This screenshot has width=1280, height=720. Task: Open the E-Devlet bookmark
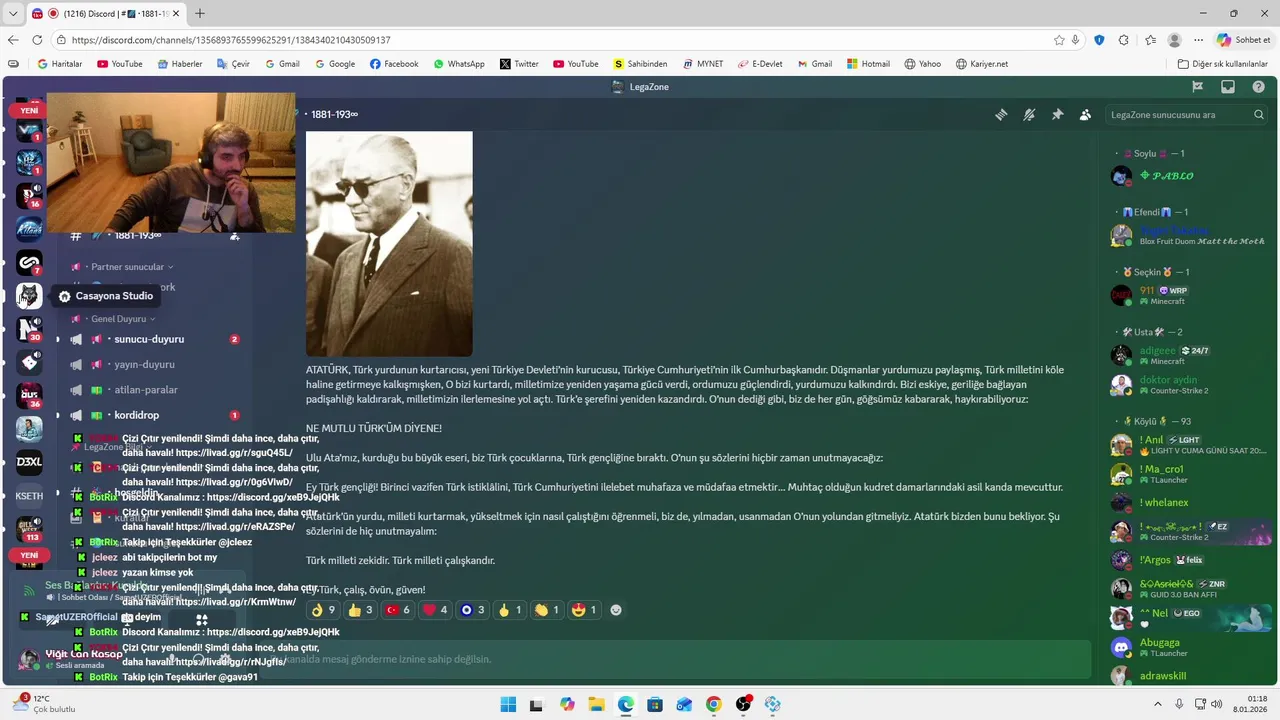(760, 64)
